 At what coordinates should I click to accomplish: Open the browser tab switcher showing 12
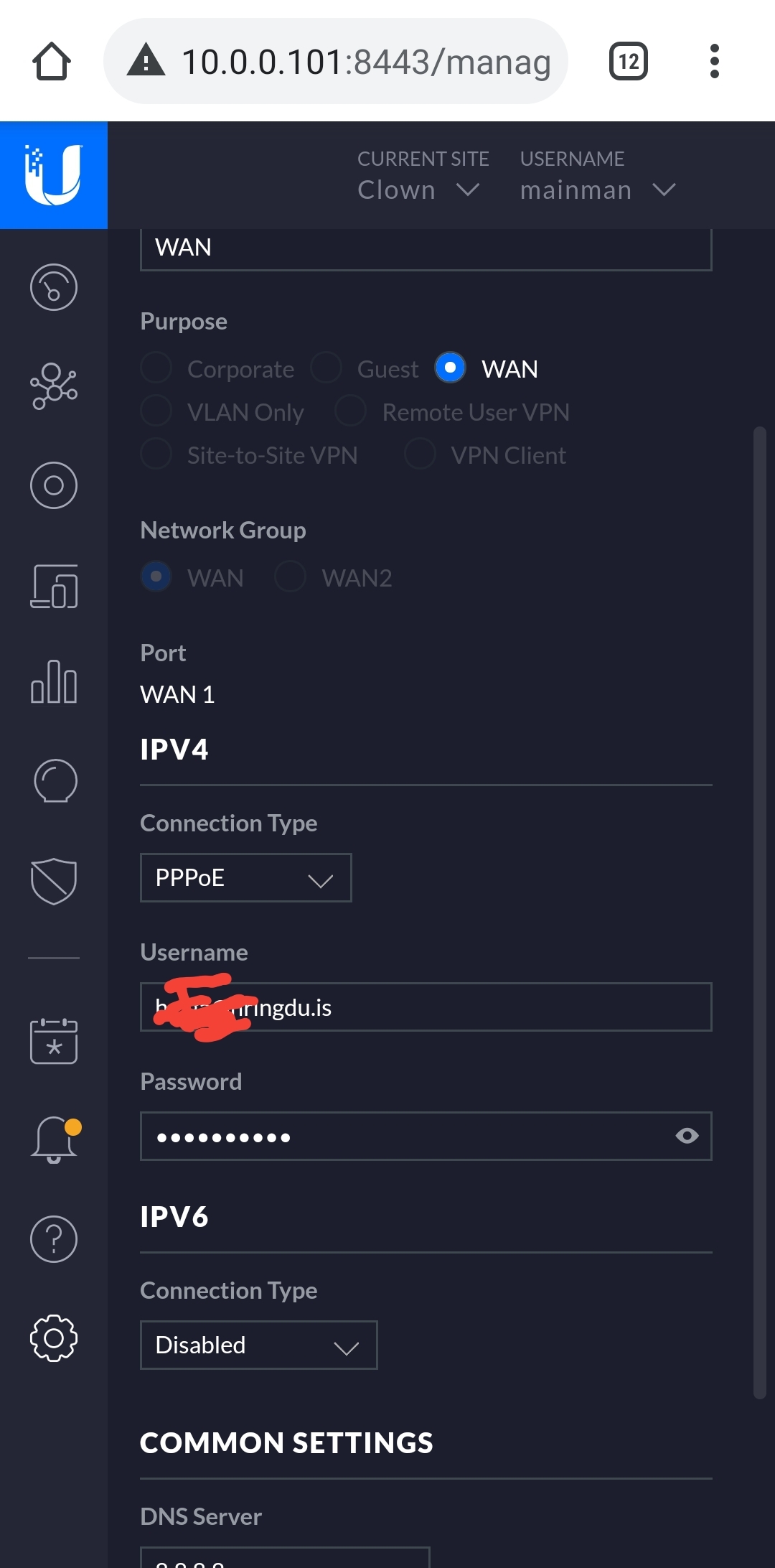pyautogui.click(x=629, y=61)
